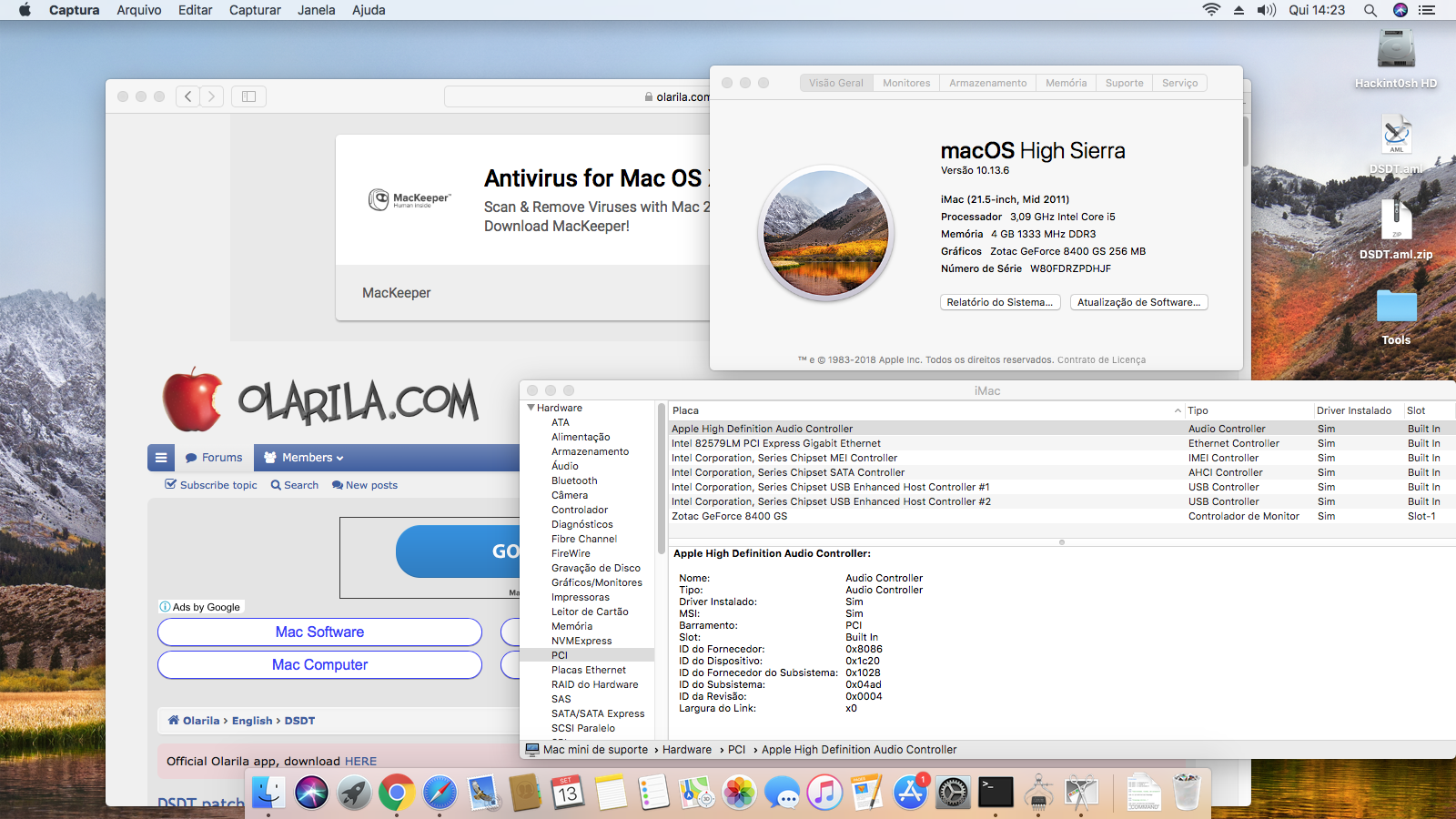Open the Capturar menu
This screenshot has width=1456, height=819.
point(255,10)
